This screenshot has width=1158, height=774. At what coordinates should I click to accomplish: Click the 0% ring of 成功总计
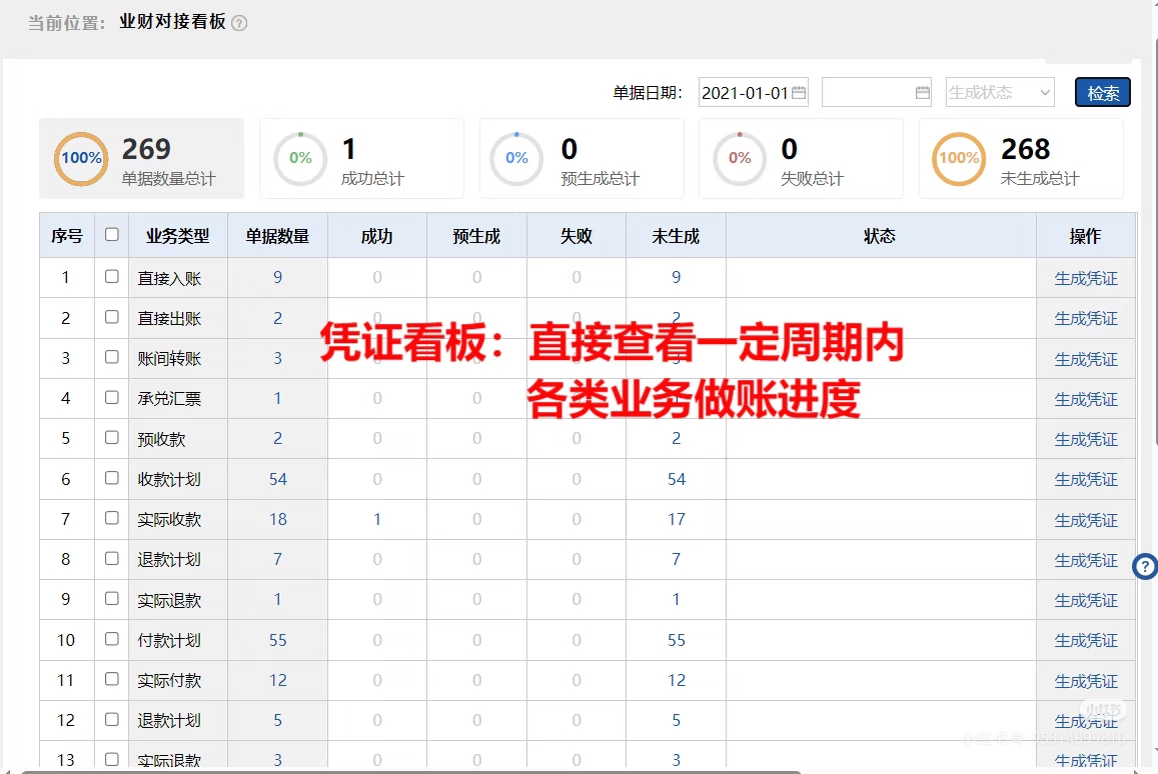coord(300,158)
